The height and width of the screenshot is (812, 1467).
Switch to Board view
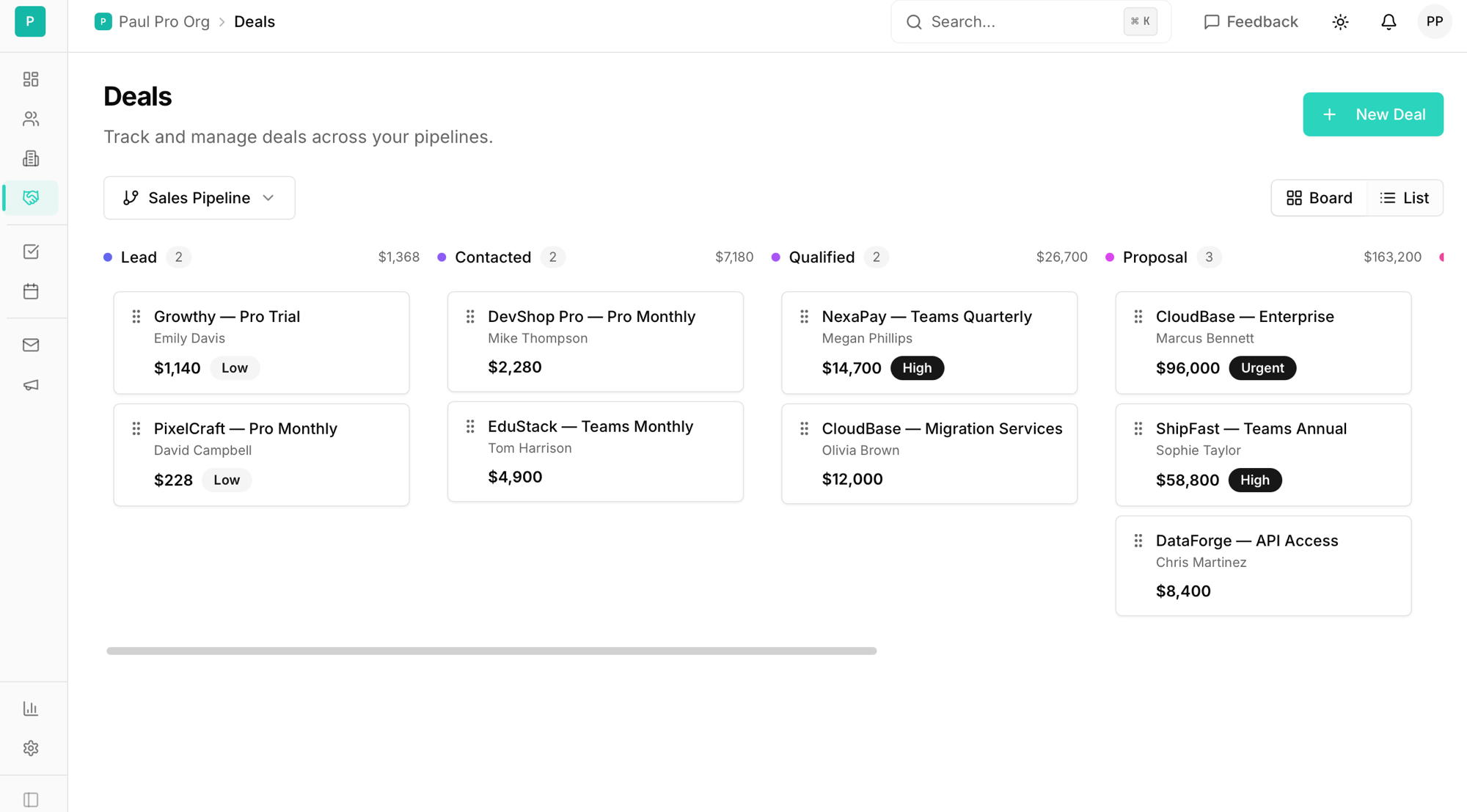point(1319,198)
